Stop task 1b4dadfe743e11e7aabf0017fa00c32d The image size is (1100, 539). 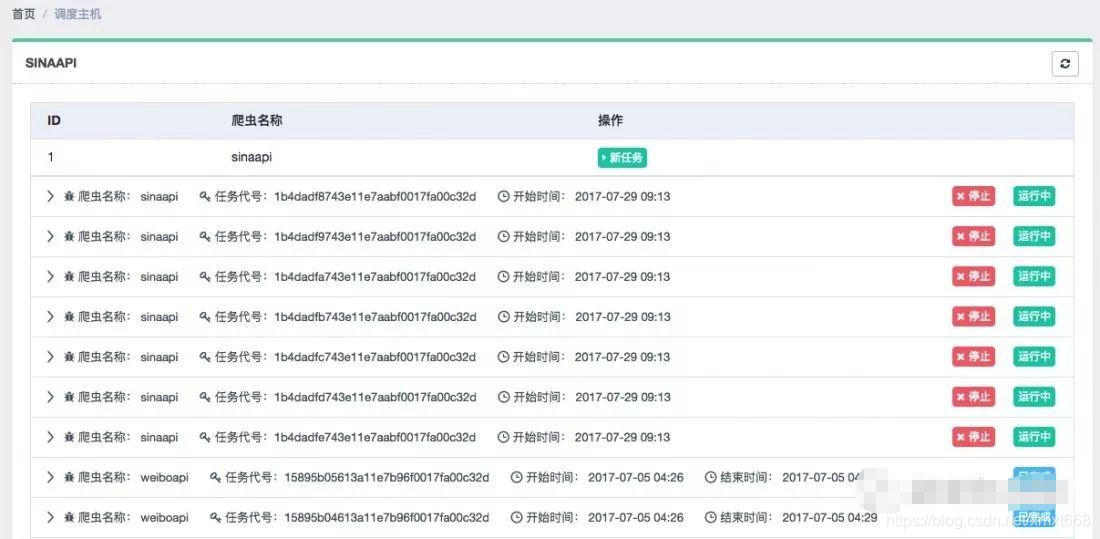pos(973,437)
